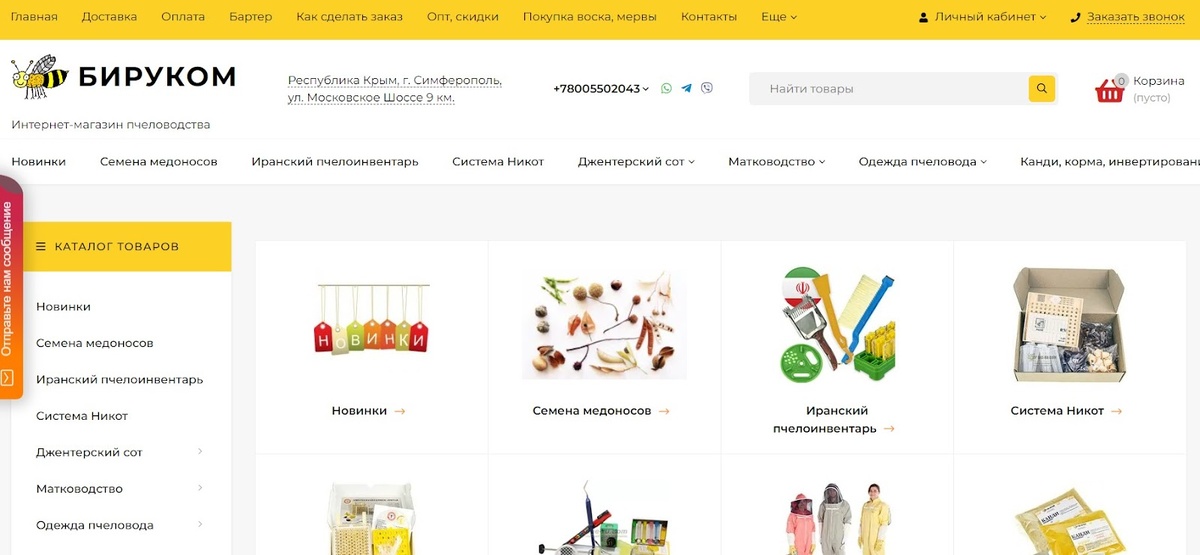This screenshot has height=555, width=1200.
Task: Open the Telegram messenger icon
Action: 687,88
